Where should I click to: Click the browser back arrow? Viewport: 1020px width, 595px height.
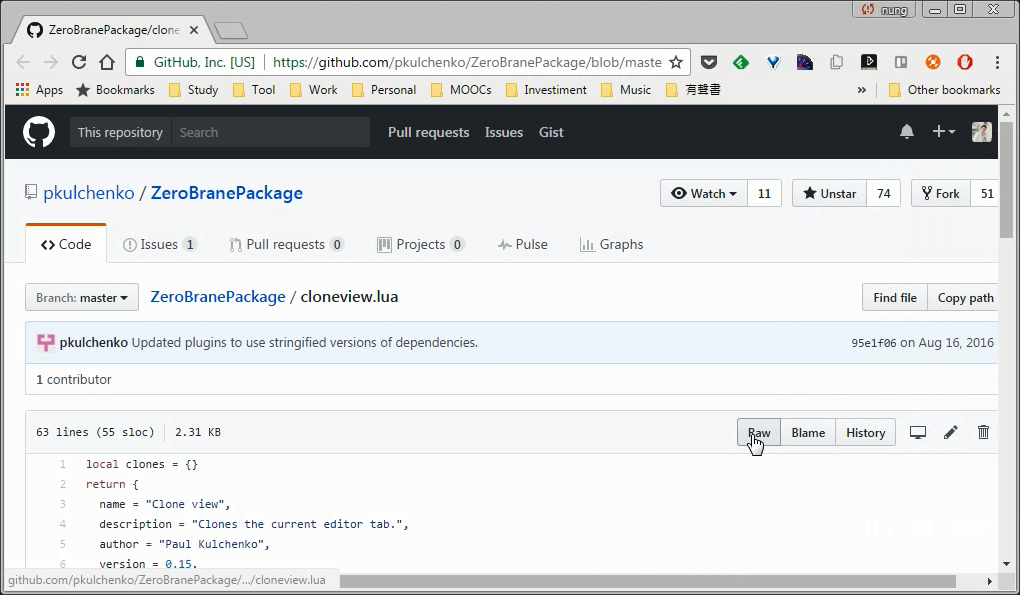pyautogui.click(x=23, y=62)
